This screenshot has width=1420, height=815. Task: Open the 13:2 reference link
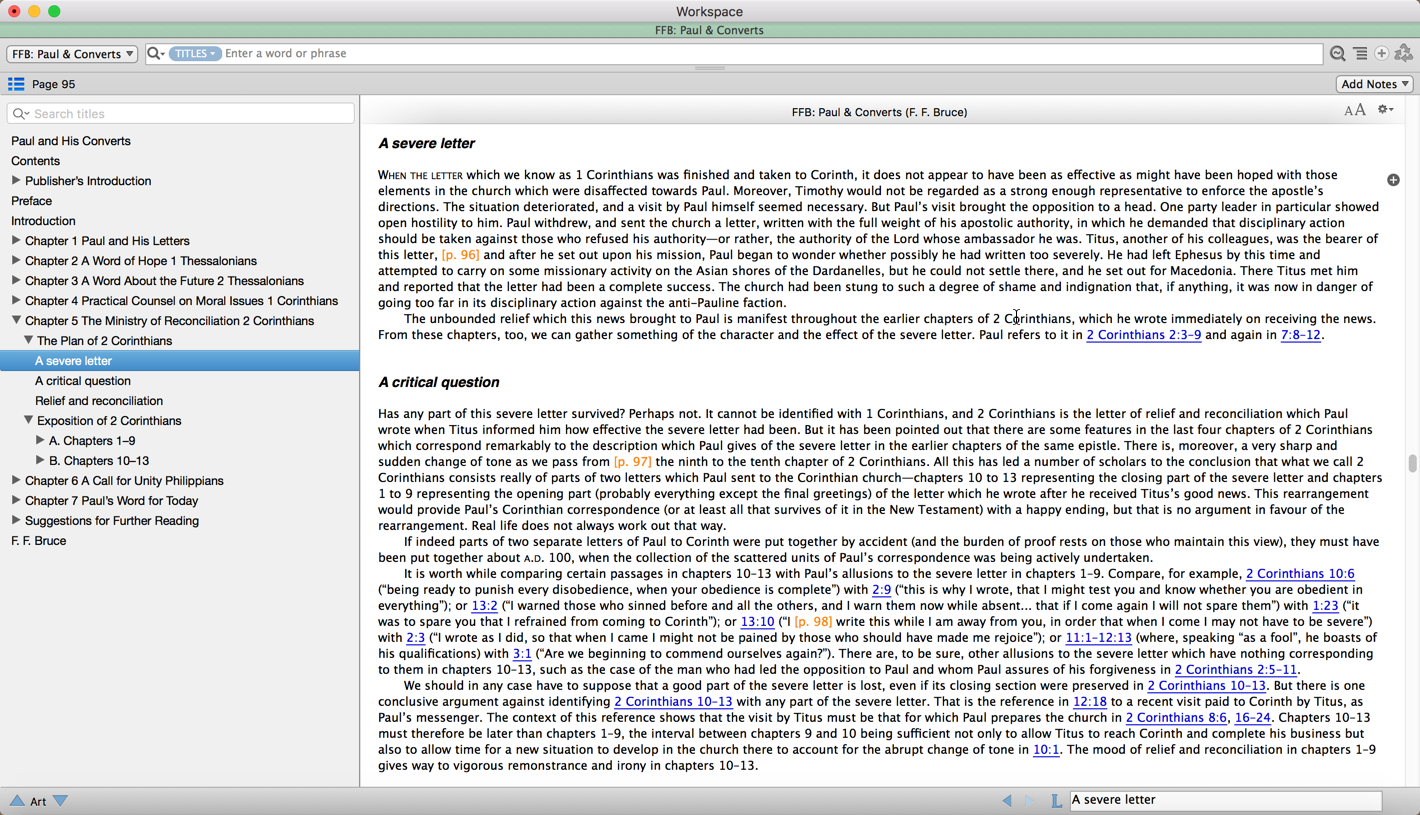click(x=484, y=606)
